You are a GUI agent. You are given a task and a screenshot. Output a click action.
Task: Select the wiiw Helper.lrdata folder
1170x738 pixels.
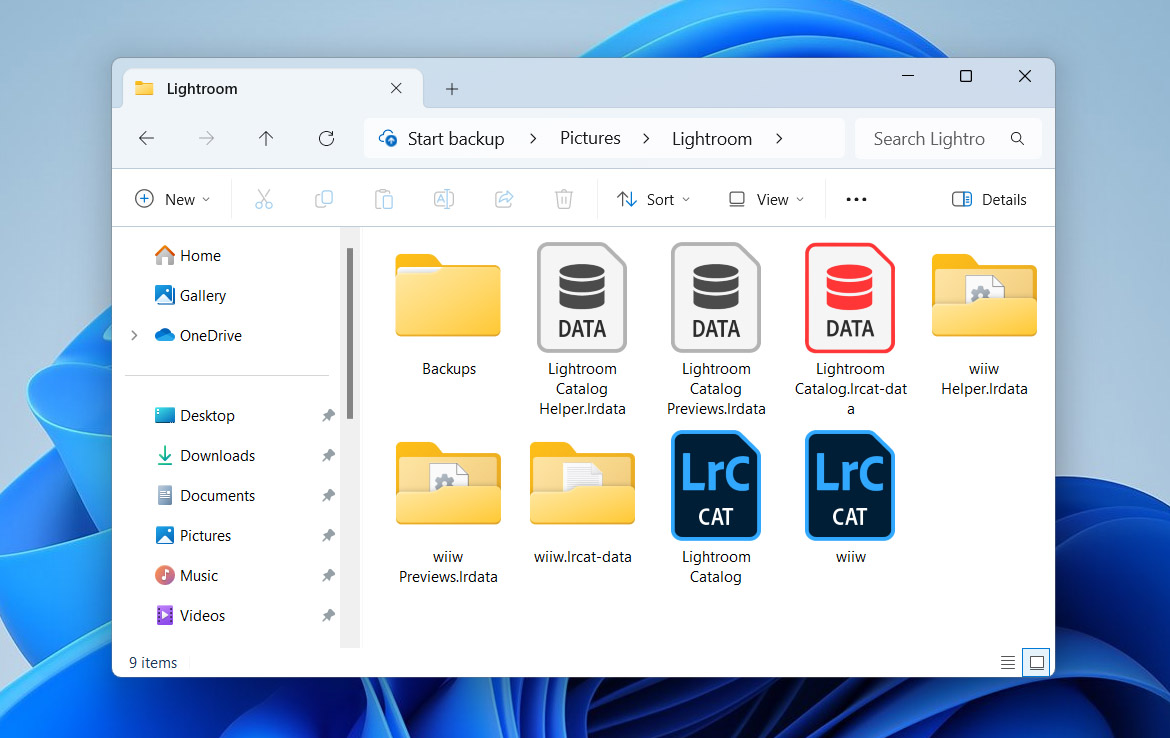click(984, 296)
